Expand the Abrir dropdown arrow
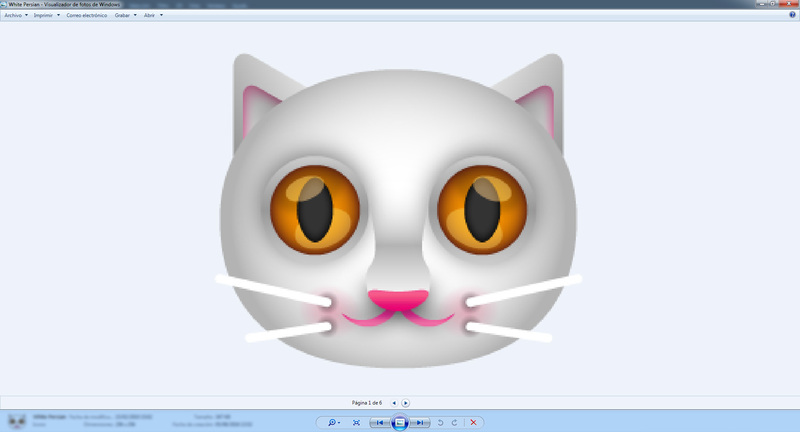The width and height of the screenshot is (800, 432). [161, 15]
